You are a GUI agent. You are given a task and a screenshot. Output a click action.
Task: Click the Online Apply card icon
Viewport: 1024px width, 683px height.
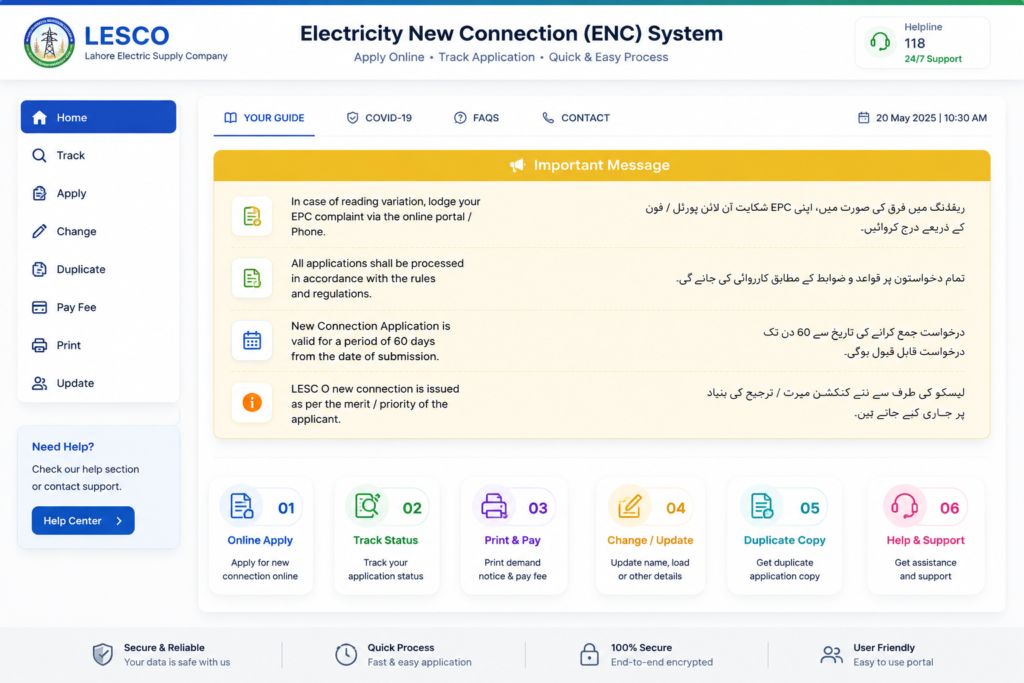241,506
